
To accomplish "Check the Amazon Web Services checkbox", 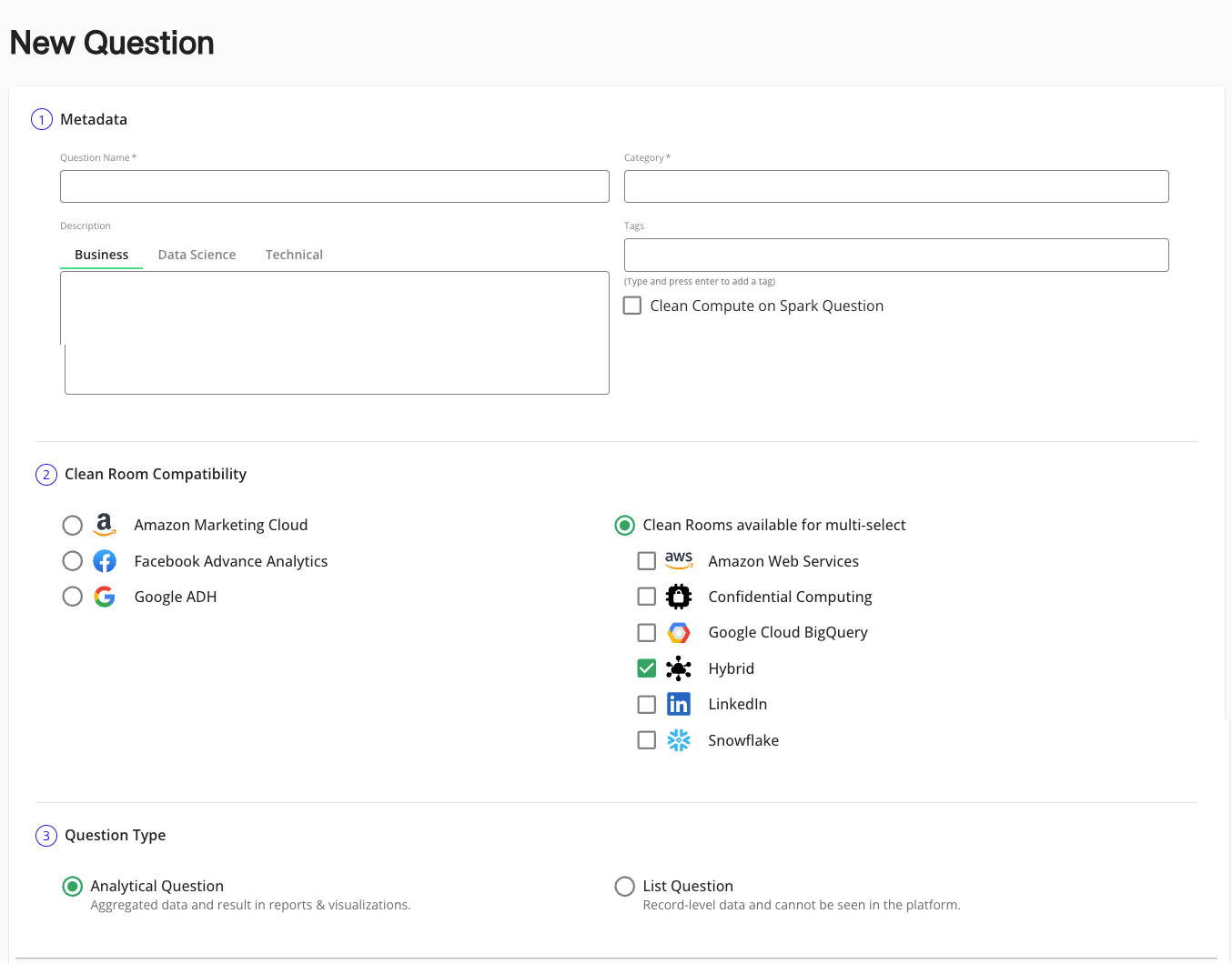I will (x=647, y=561).
